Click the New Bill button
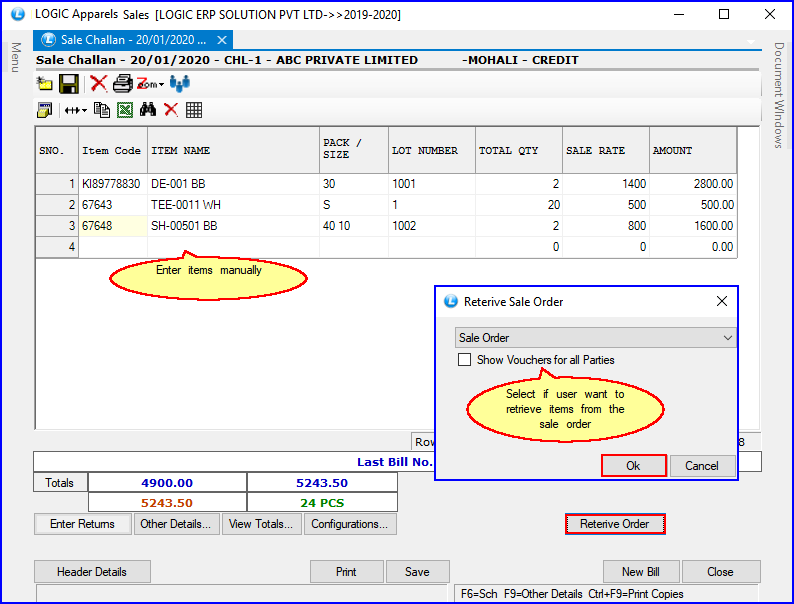The image size is (794, 604). tap(641, 572)
